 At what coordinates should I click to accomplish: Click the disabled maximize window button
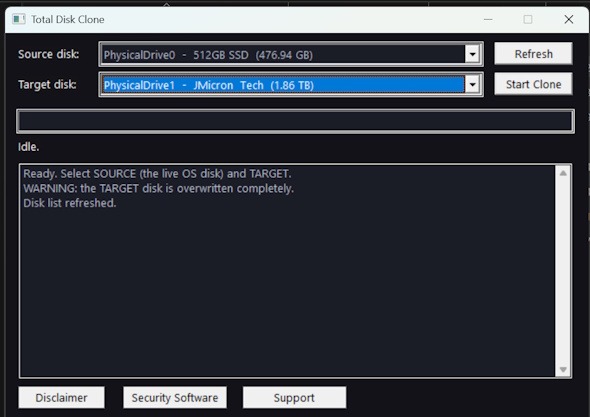click(528, 19)
